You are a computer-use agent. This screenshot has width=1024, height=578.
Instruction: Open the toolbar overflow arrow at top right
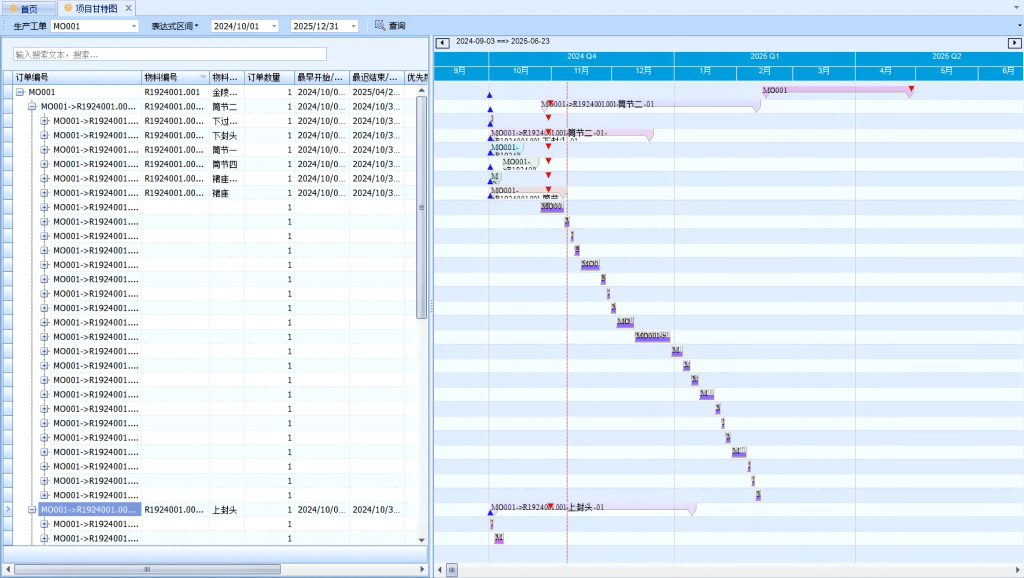coord(1018,25)
